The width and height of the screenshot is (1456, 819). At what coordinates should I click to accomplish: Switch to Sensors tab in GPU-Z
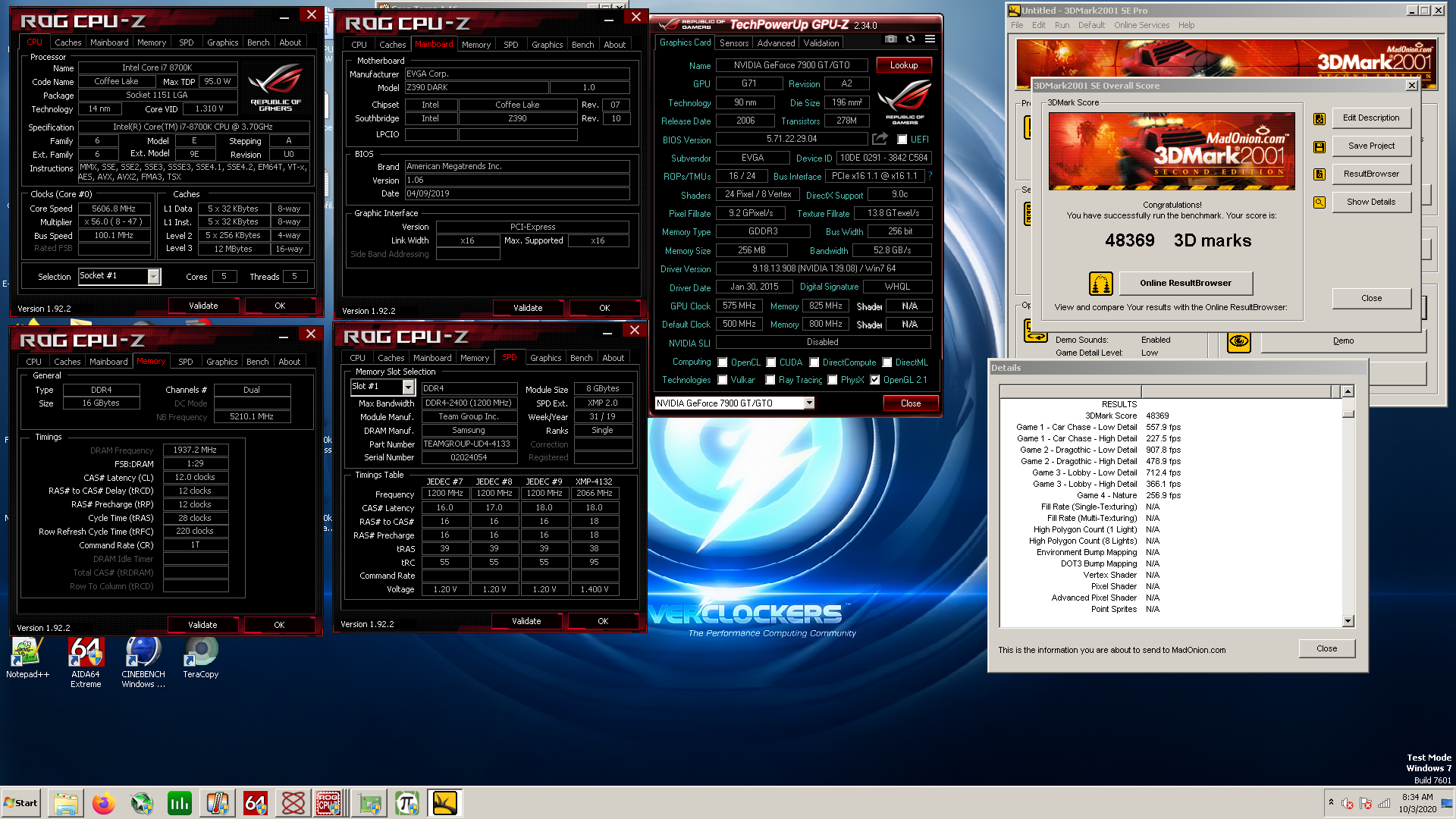(x=734, y=43)
